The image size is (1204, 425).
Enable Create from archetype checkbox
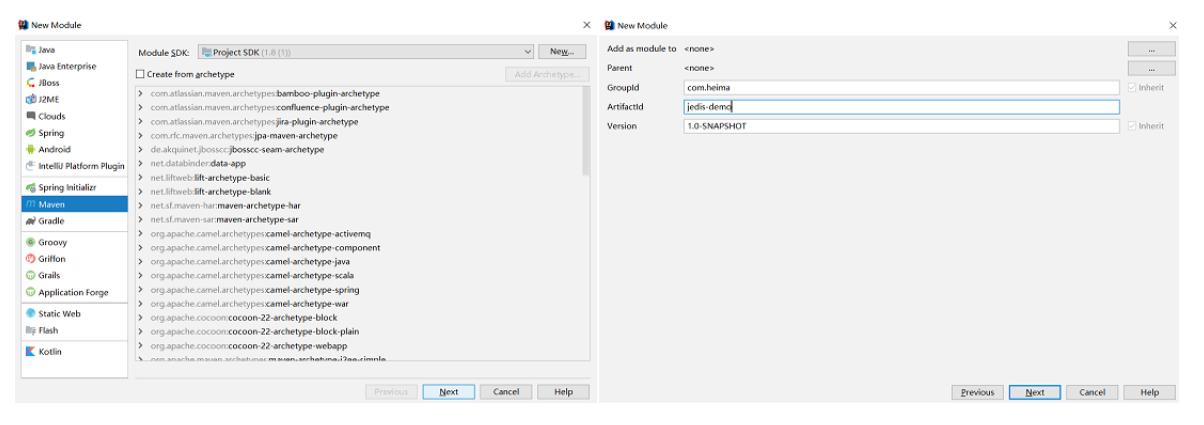[140, 74]
